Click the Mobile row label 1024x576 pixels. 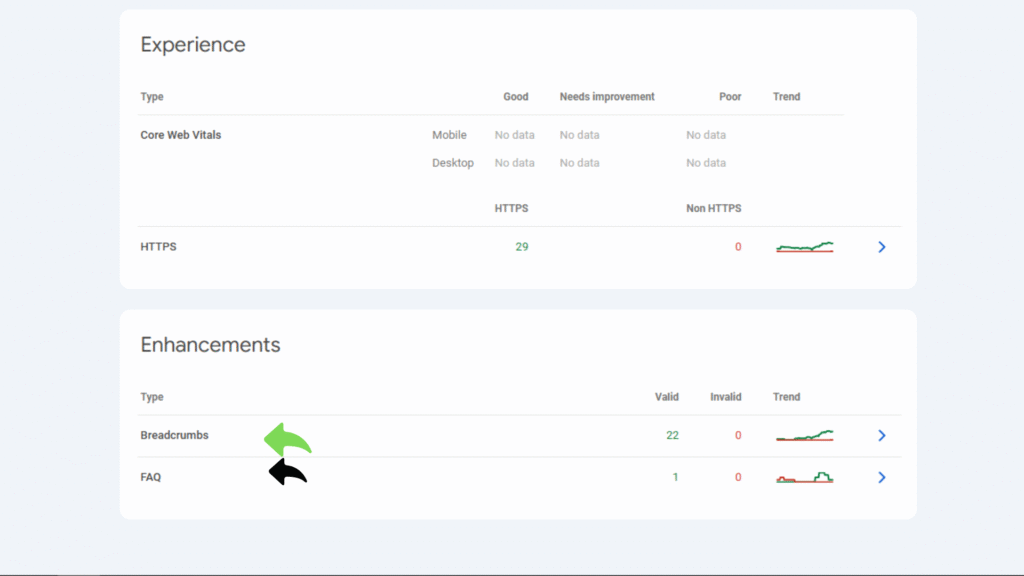(449, 135)
